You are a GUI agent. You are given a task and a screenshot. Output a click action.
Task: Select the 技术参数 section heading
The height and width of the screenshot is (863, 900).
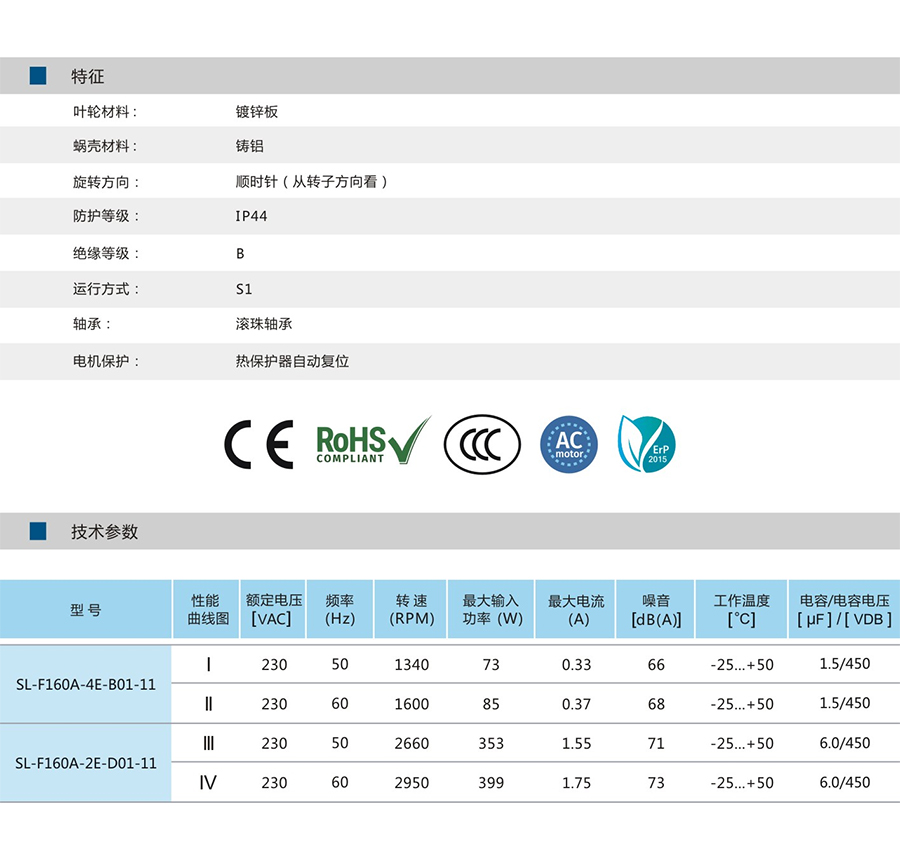(x=104, y=532)
